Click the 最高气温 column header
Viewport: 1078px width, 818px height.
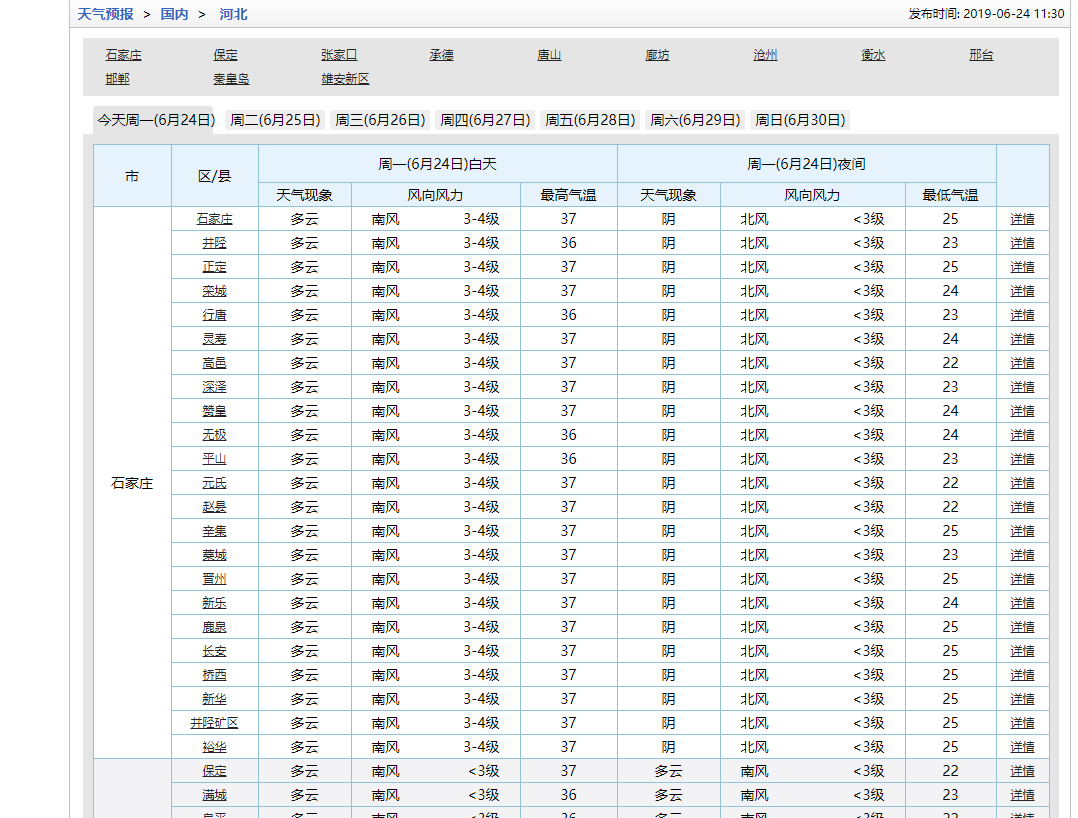coord(569,195)
